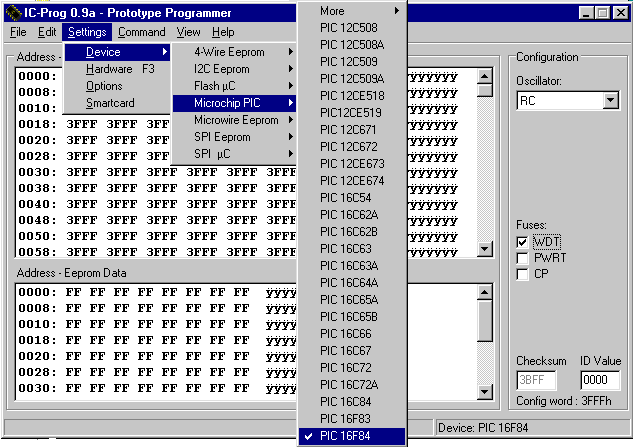633x447 pixels.
Task: Click status bar Device: PIC 16F84
Action: pos(483,428)
